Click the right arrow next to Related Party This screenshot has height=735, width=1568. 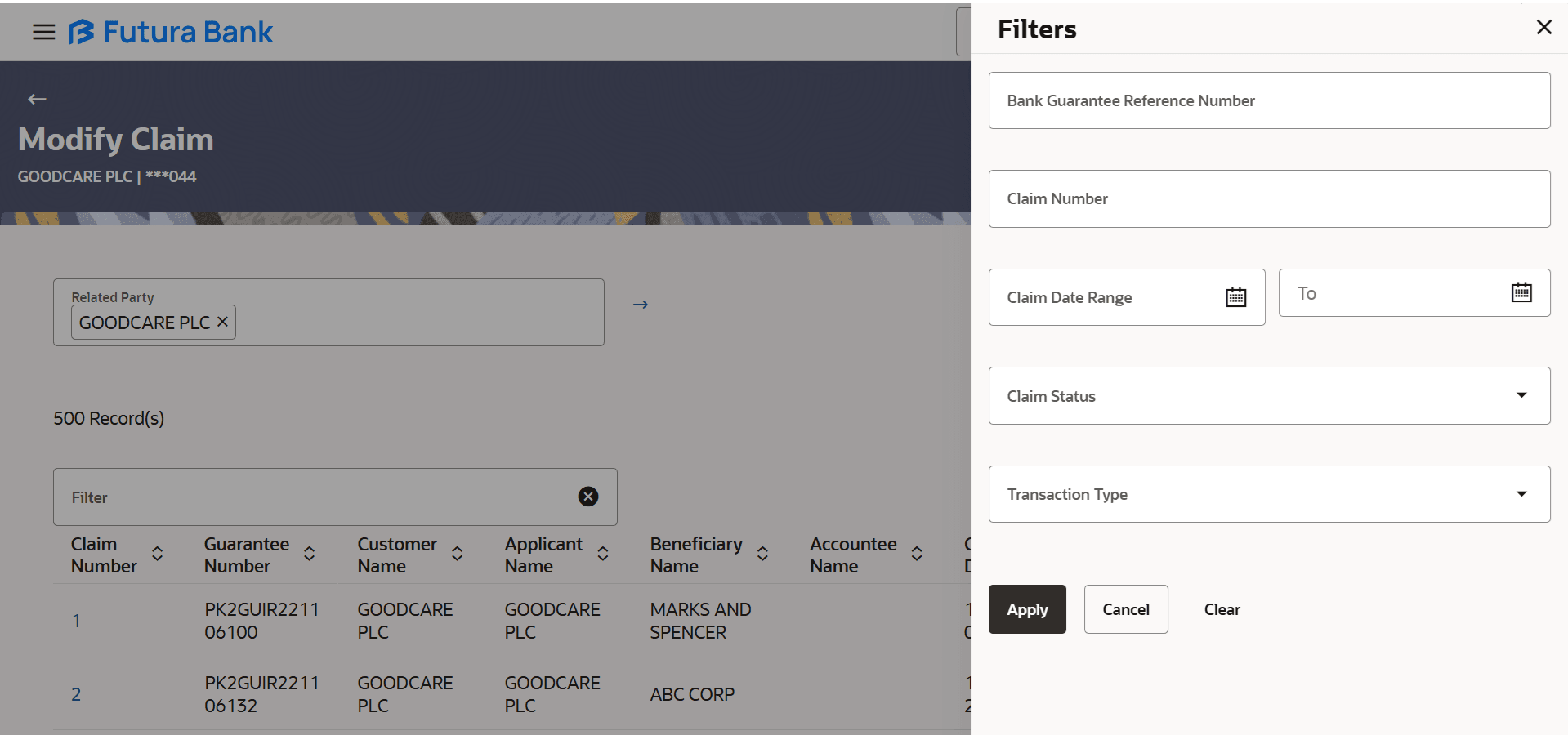tap(641, 304)
